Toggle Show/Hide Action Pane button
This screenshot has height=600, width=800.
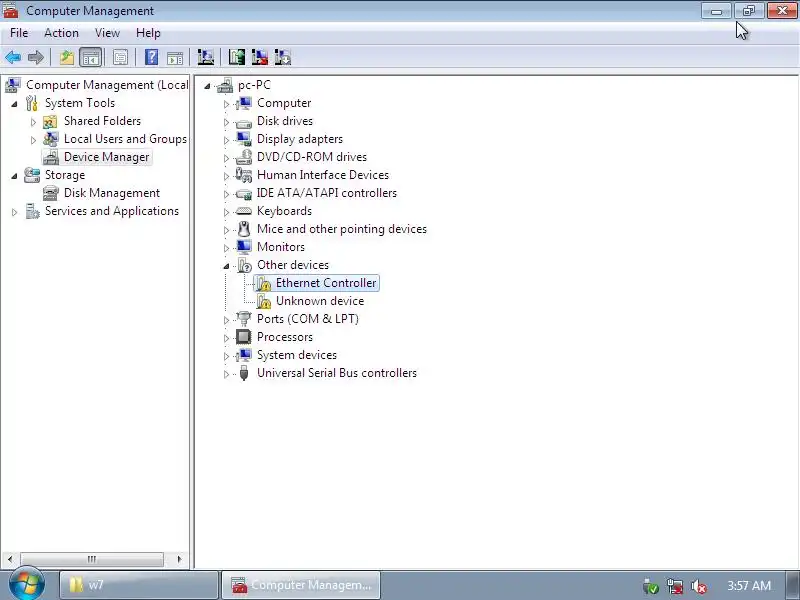(175, 58)
